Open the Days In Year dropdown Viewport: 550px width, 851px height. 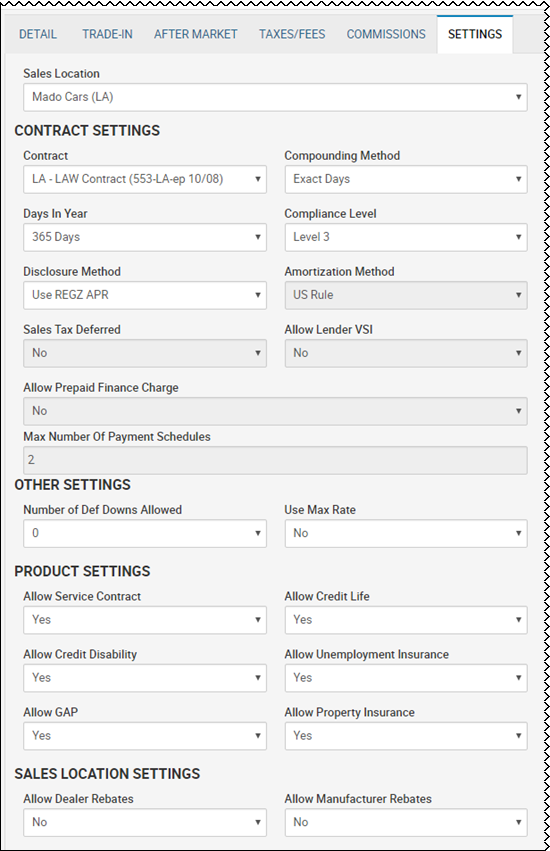point(145,237)
